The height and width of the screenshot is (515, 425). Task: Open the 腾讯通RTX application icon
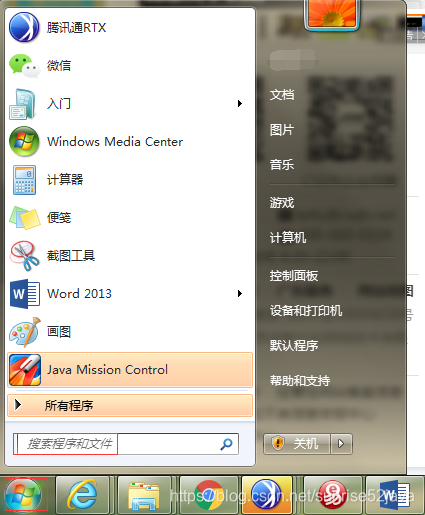24,27
